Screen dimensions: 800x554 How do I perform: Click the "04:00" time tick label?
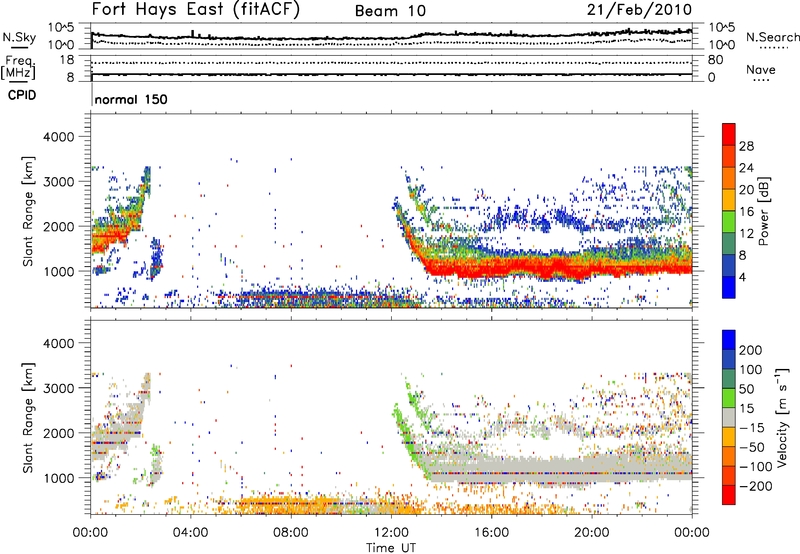coord(191,533)
